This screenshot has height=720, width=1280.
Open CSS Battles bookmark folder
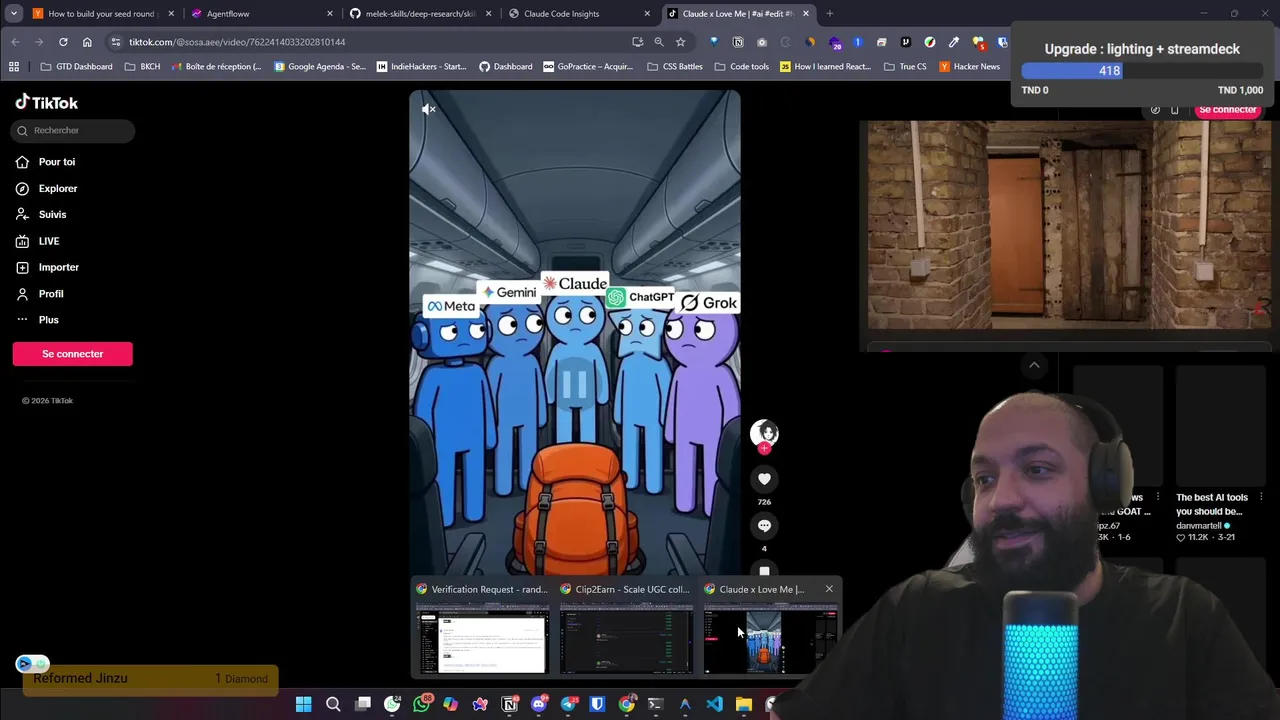point(673,67)
